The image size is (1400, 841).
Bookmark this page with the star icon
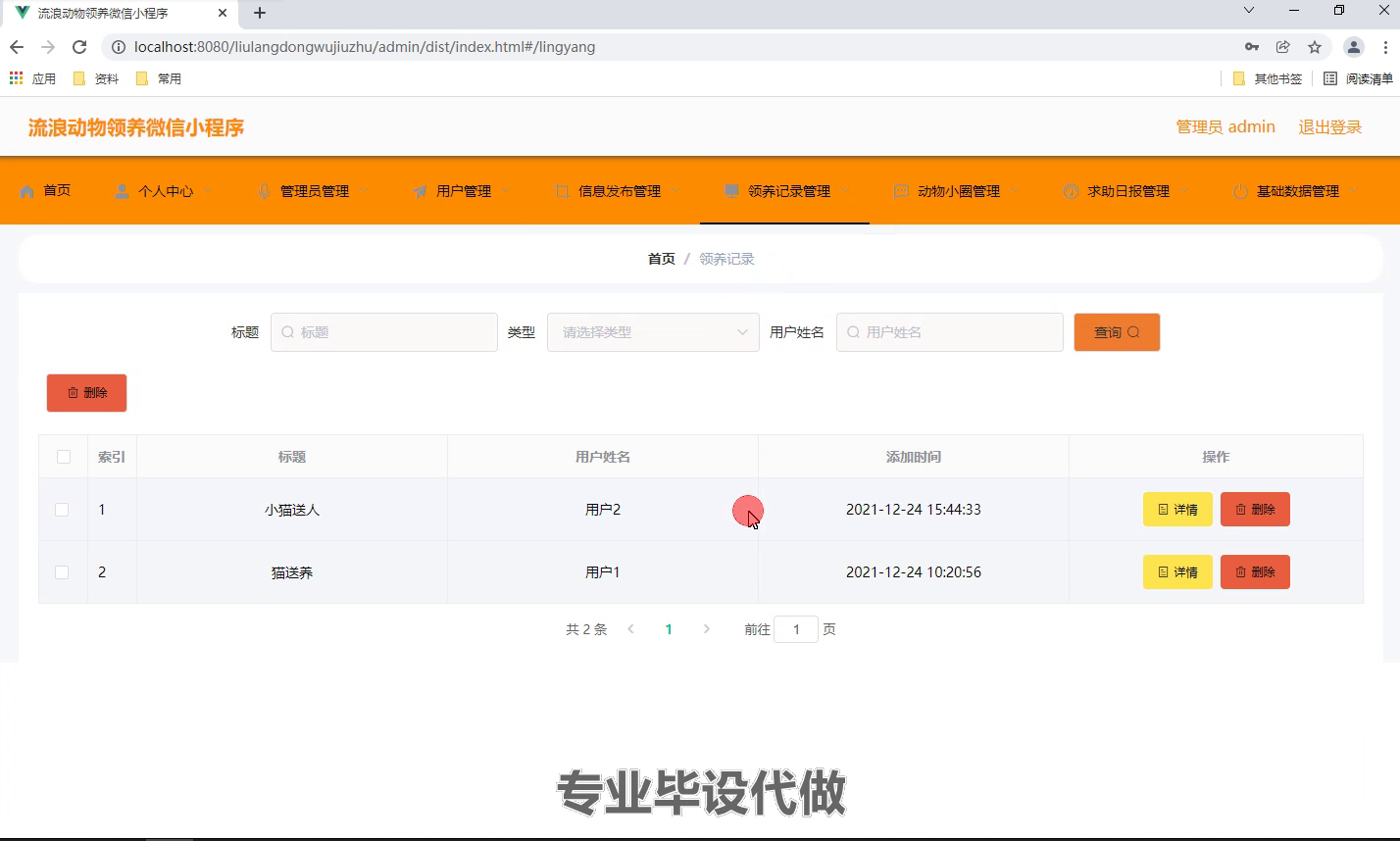[x=1315, y=47]
